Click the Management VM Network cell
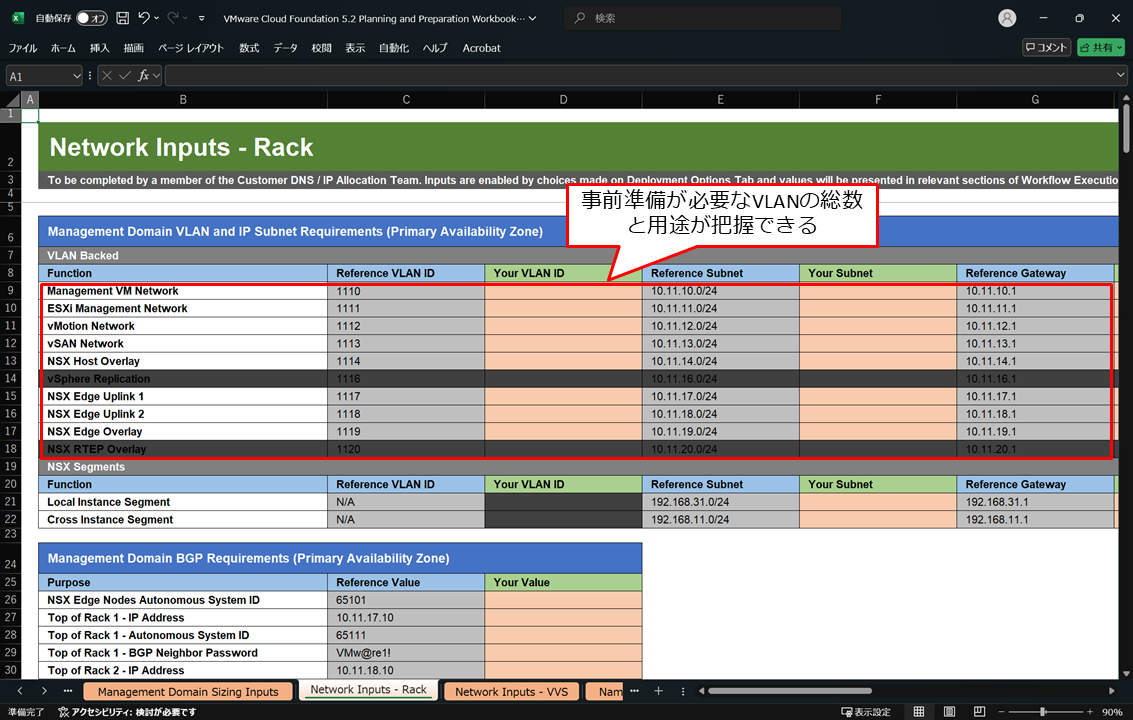The height and width of the screenshot is (720, 1133). (184, 291)
